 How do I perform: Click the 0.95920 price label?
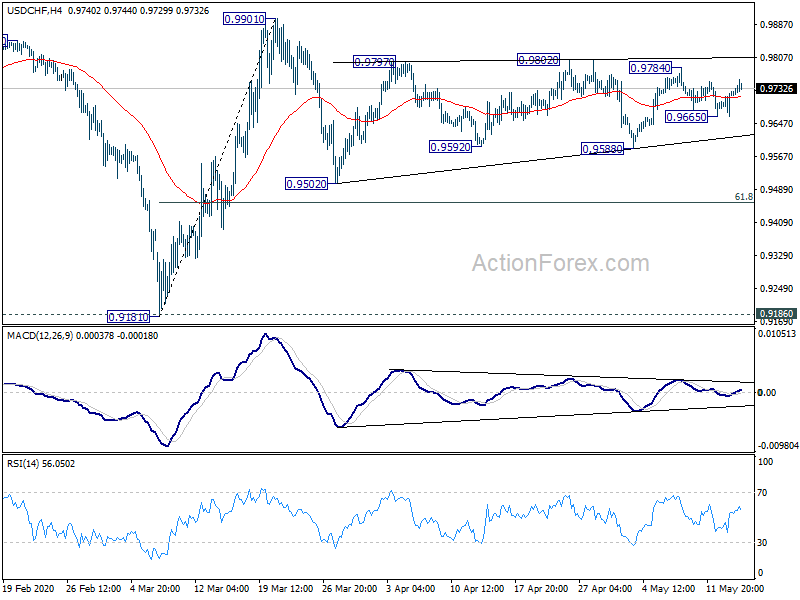(451, 147)
